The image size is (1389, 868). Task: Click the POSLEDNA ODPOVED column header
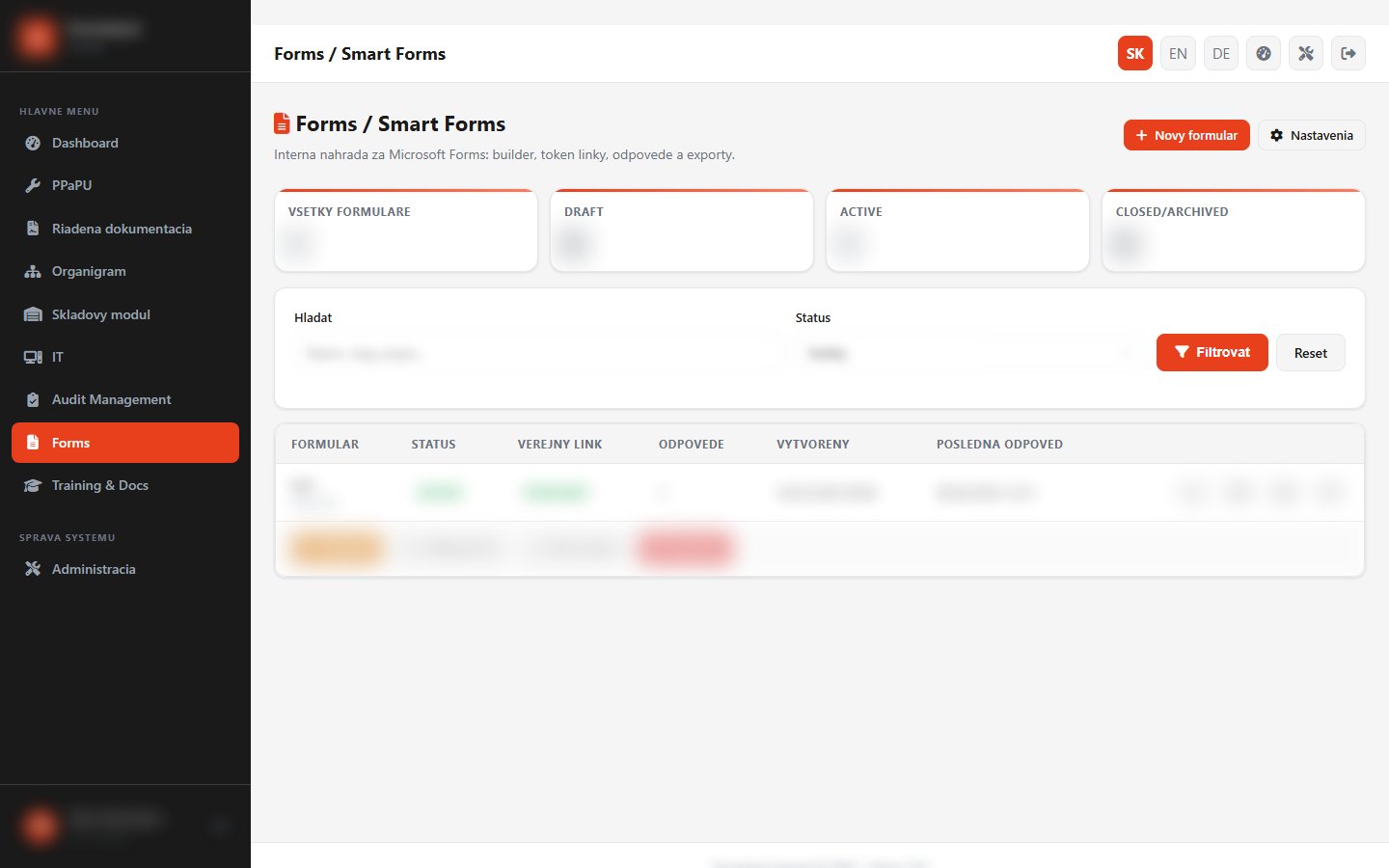pyautogui.click(x=999, y=445)
